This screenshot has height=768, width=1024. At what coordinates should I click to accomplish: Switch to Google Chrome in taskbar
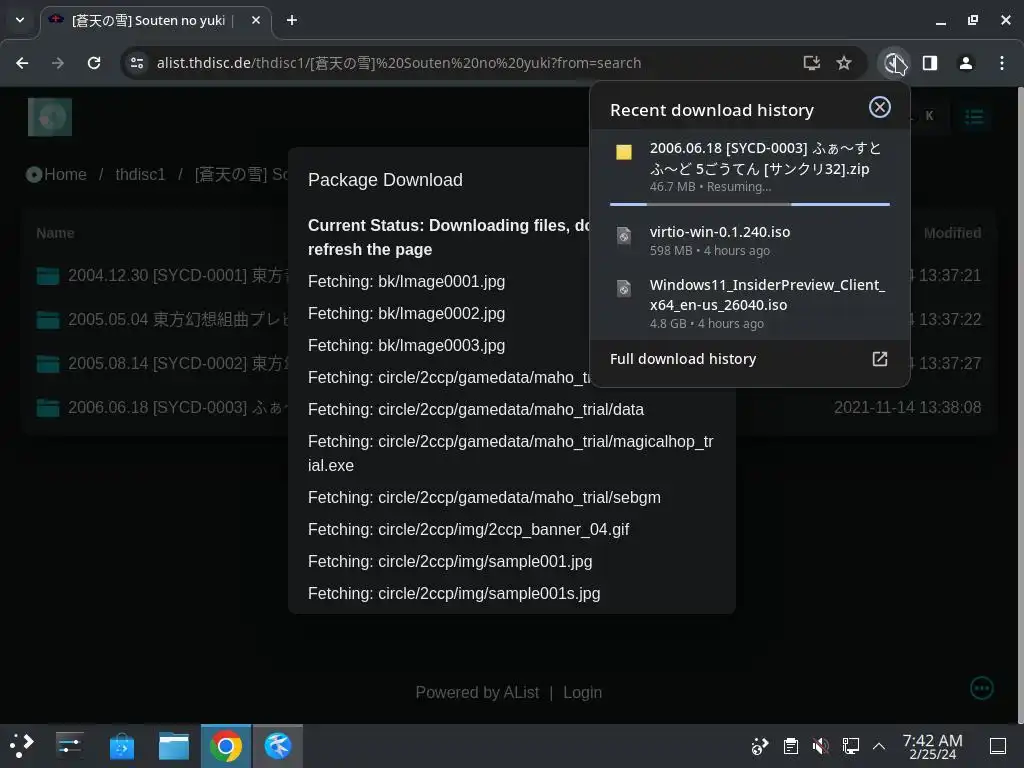coord(226,746)
